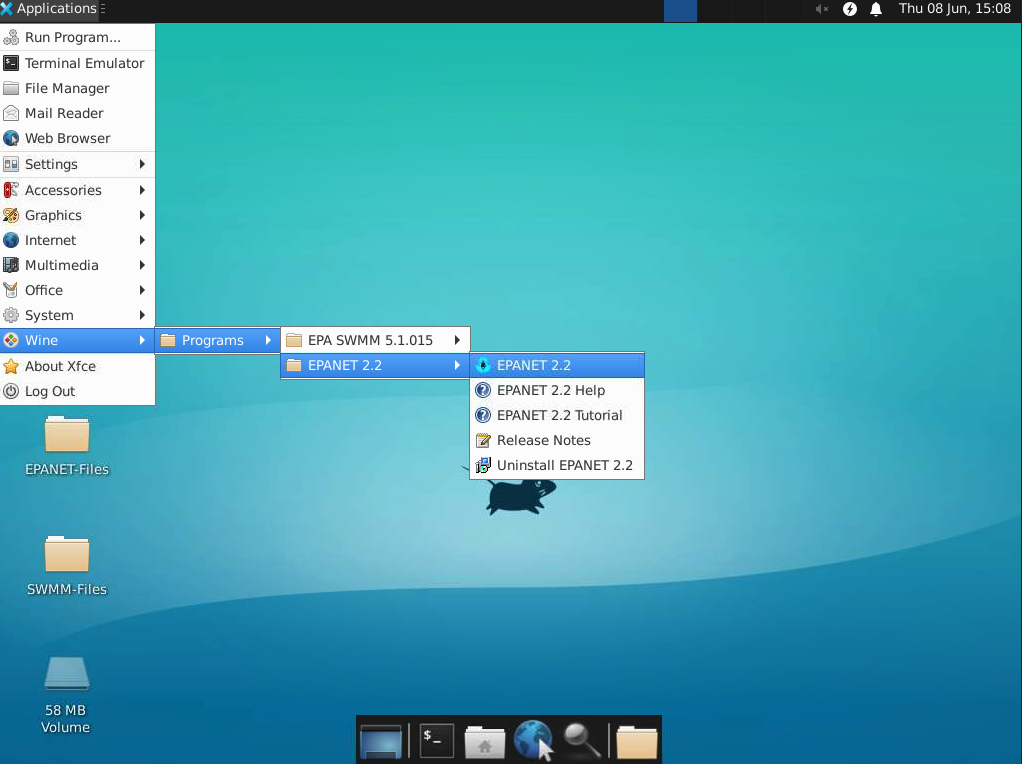1022x764 pixels.
Task: Click the blue question mark beside EPANET 2.2 Tutorial
Action: click(x=483, y=415)
